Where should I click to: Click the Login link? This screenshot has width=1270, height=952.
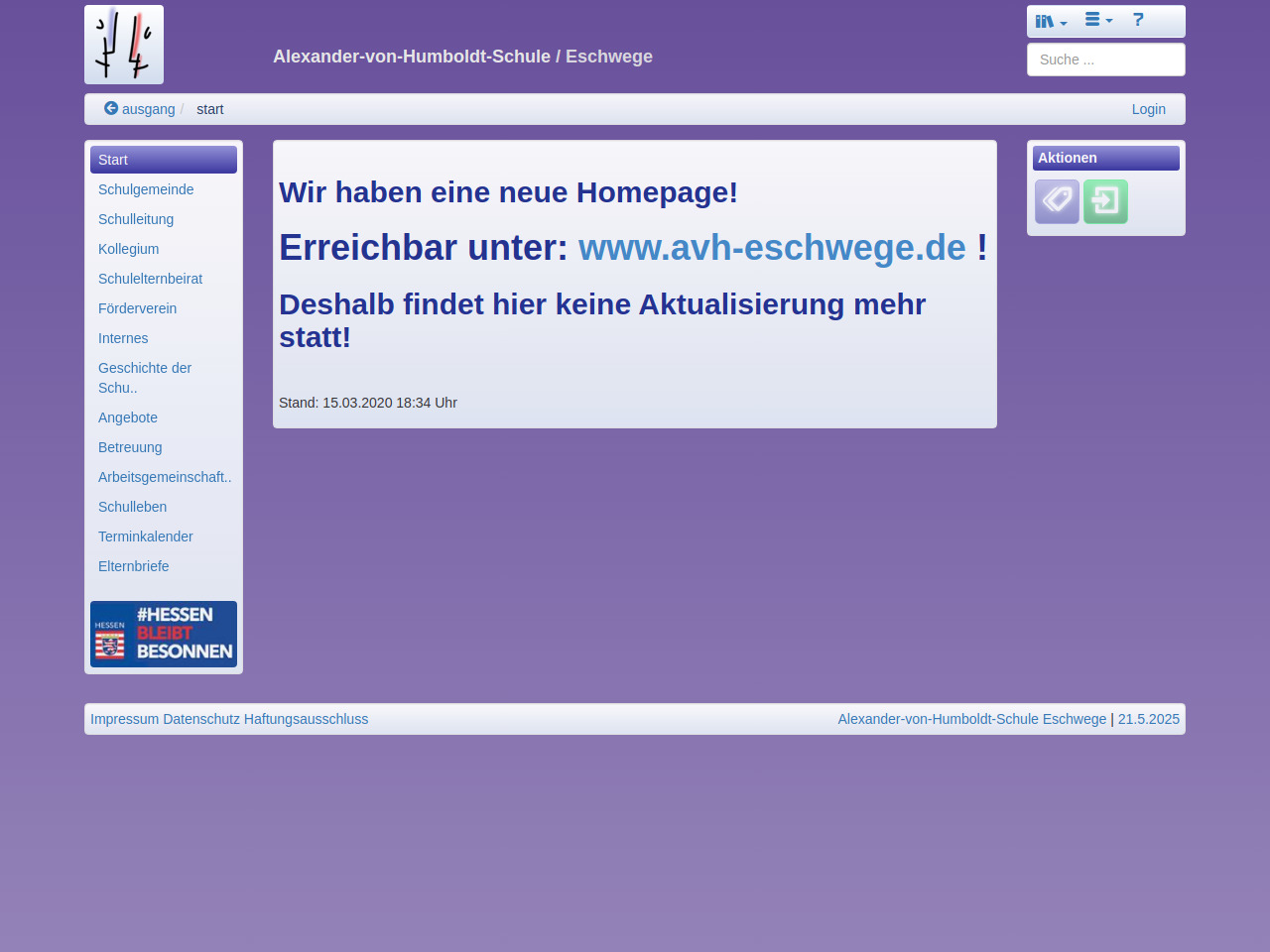click(1148, 109)
